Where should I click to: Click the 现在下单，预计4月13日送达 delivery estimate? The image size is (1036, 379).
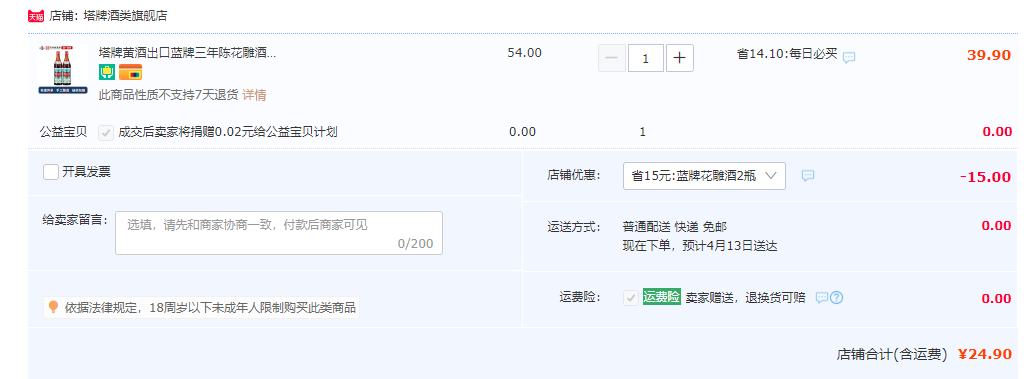pos(700,246)
